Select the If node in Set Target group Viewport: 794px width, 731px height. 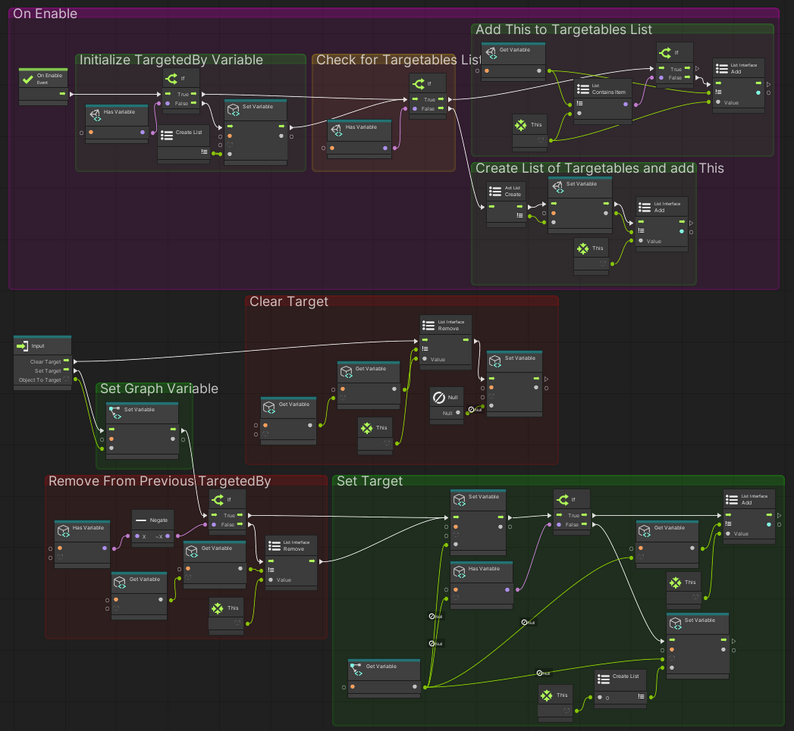[572, 513]
